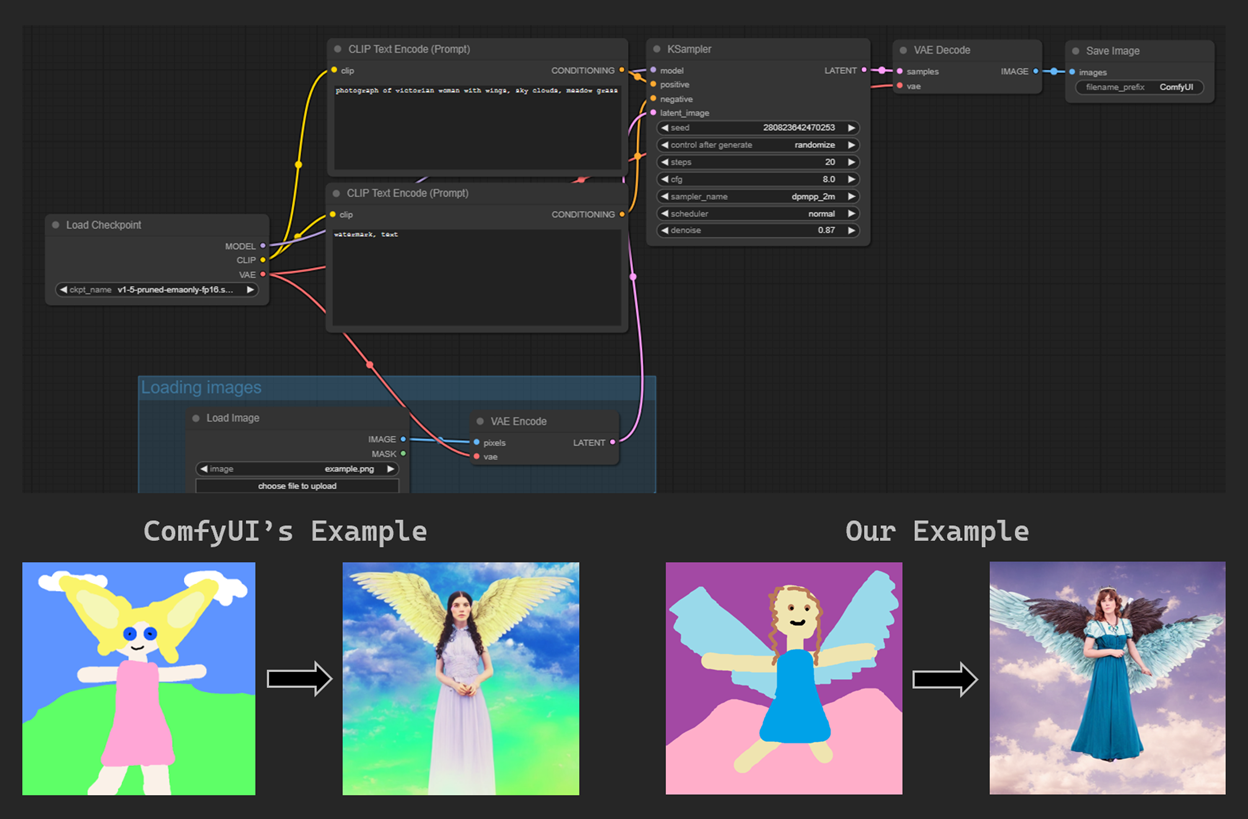1248x819 pixels.
Task: Click the IMAGE output port on Load Image
Action: click(x=403, y=439)
